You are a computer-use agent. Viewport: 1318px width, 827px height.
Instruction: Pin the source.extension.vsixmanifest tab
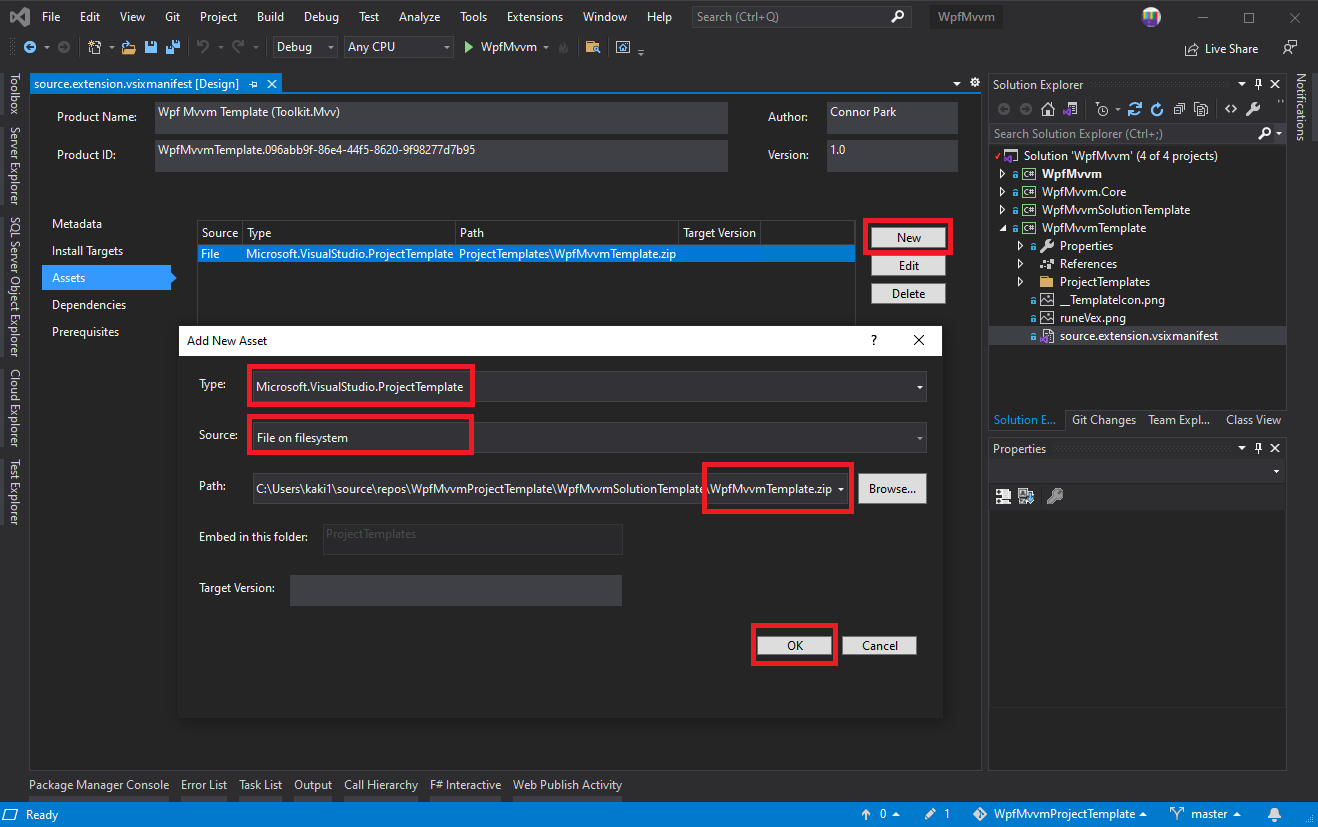pos(254,85)
